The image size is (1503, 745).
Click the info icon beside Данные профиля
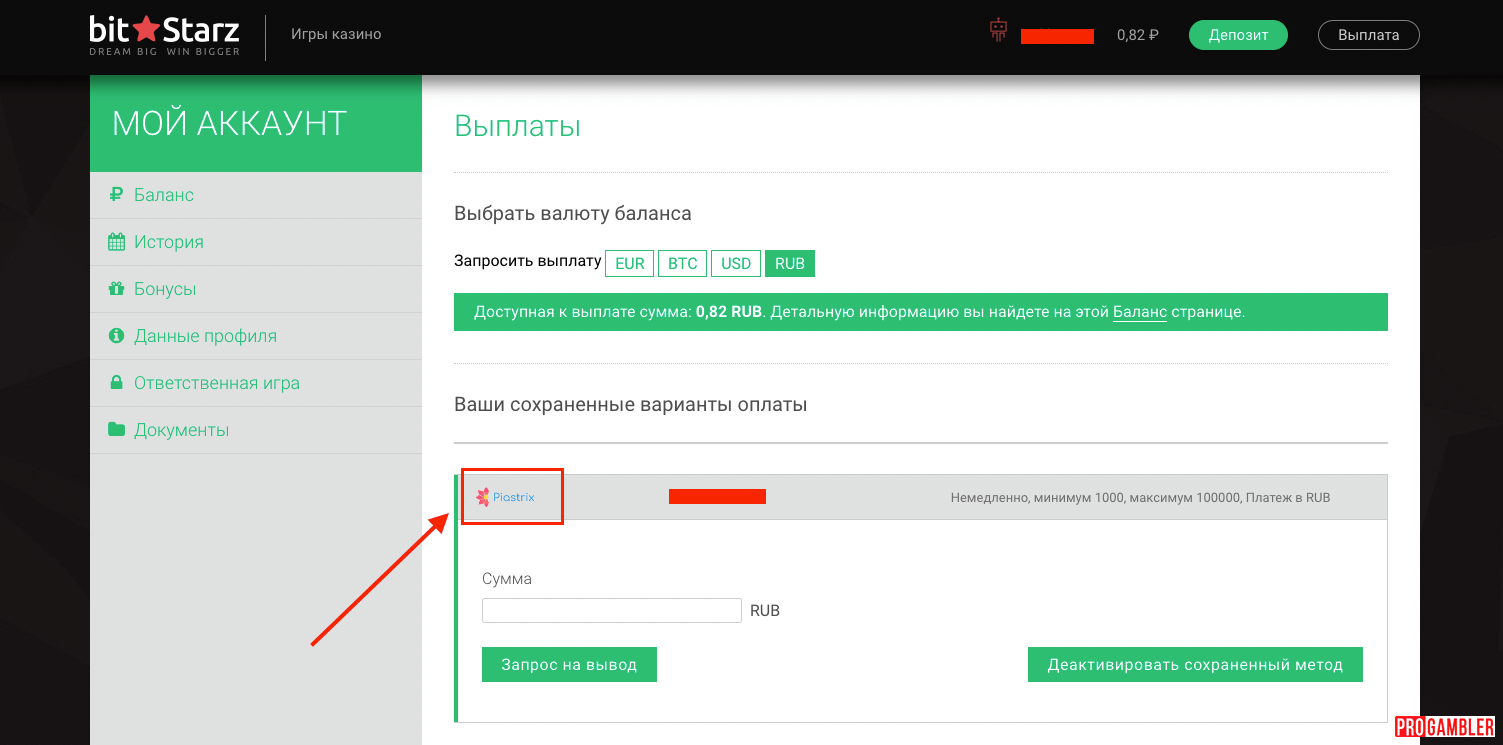tap(116, 336)
